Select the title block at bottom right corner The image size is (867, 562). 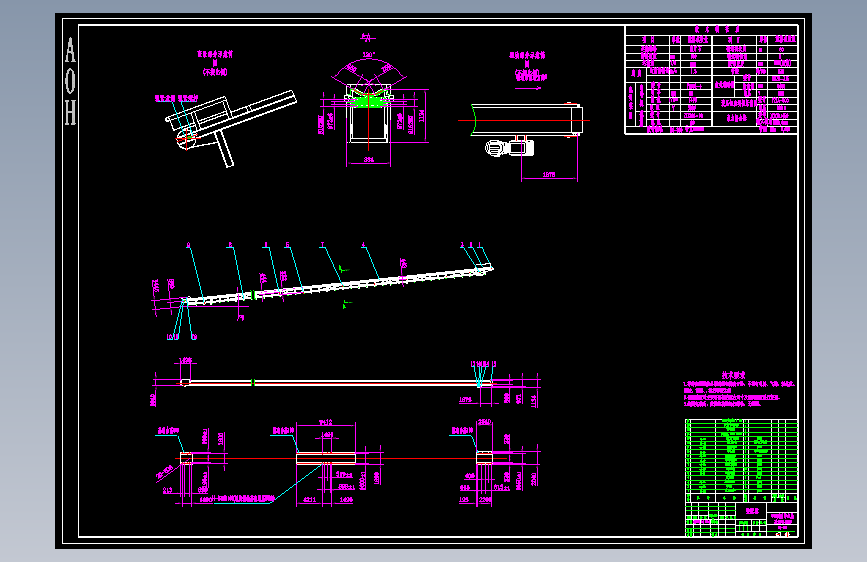pyautogui.click(x=741, y=519)
